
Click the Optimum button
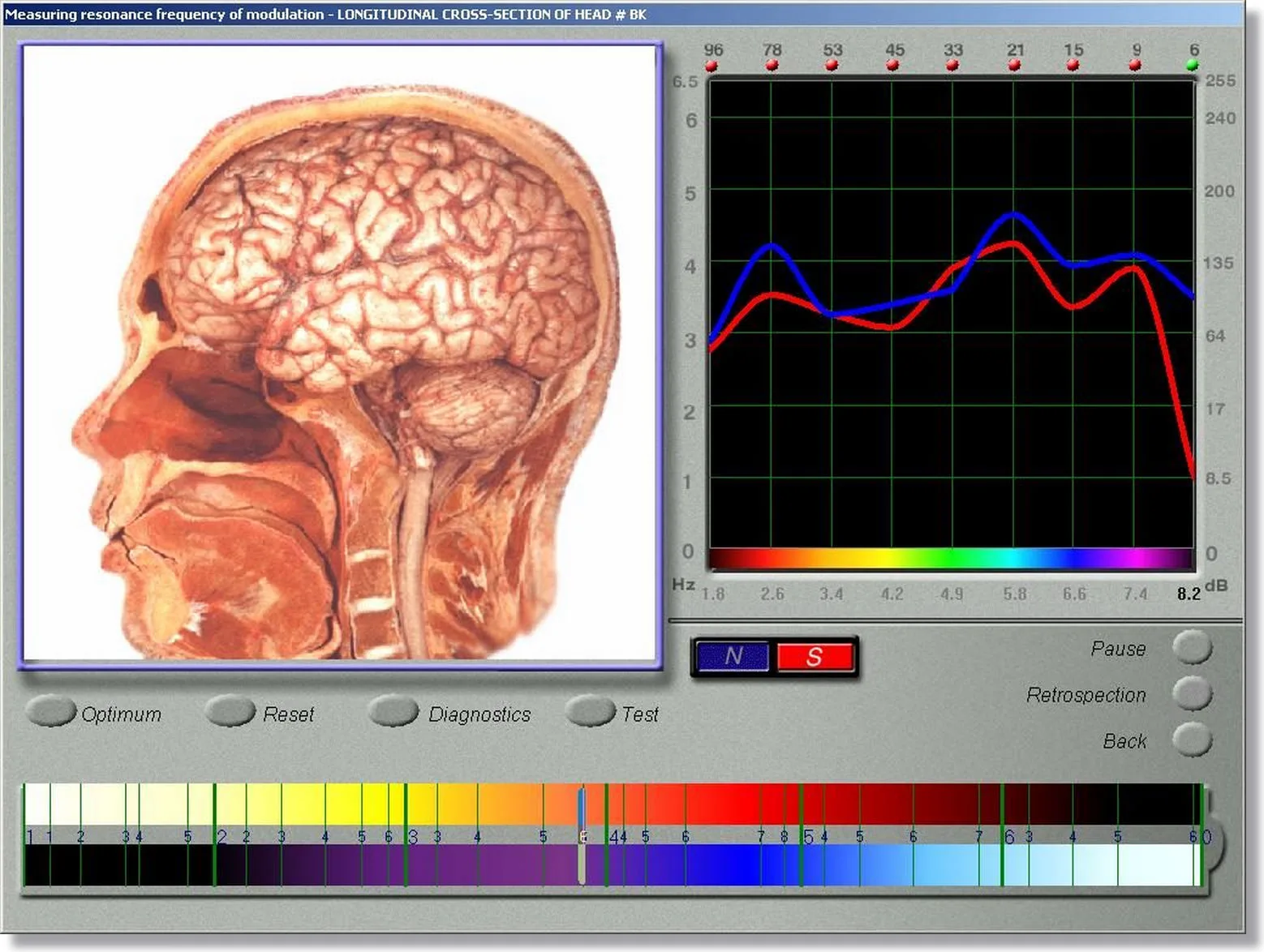[x=51, y=711]
